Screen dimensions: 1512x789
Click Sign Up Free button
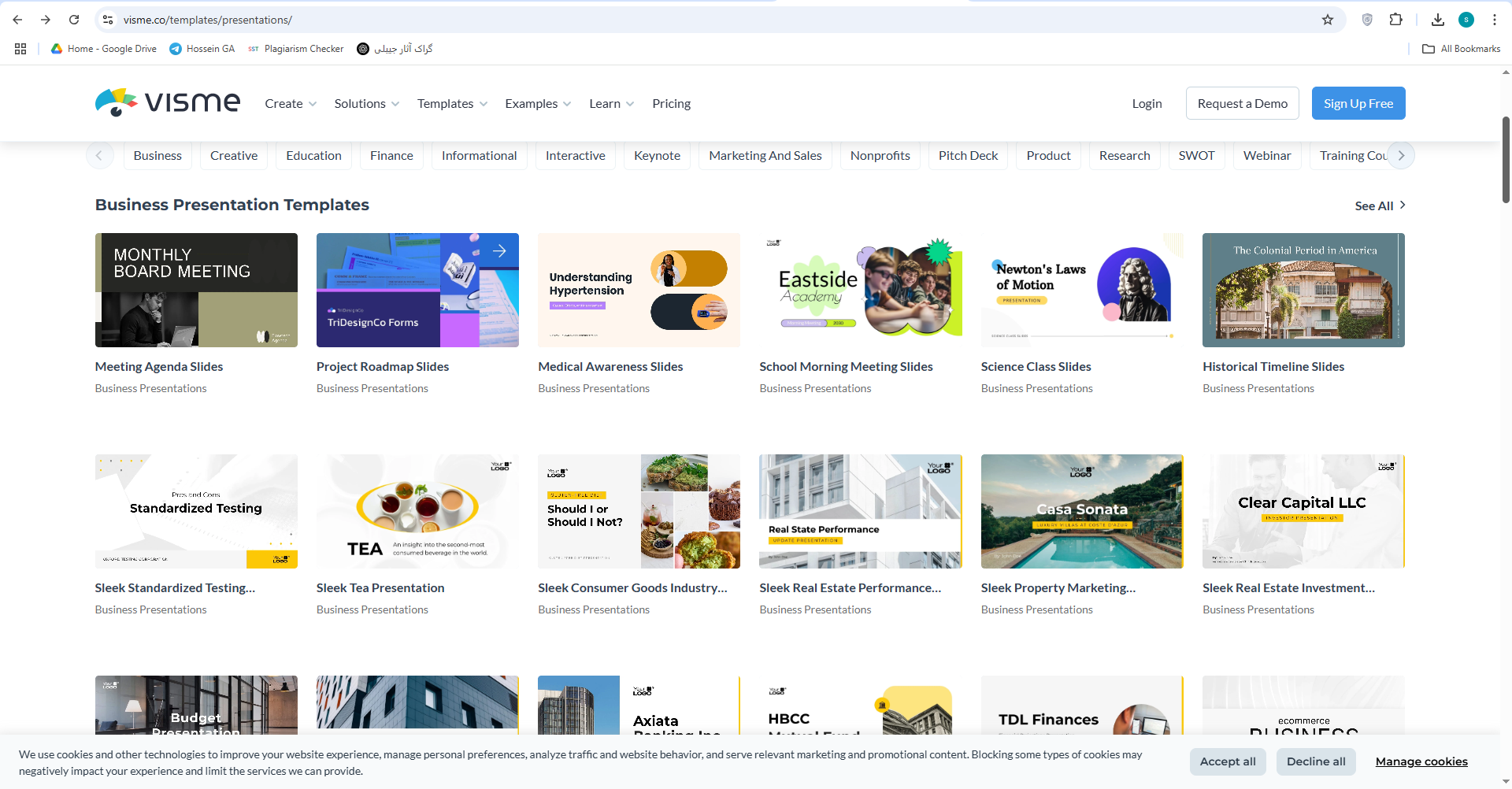(1358, 103)
